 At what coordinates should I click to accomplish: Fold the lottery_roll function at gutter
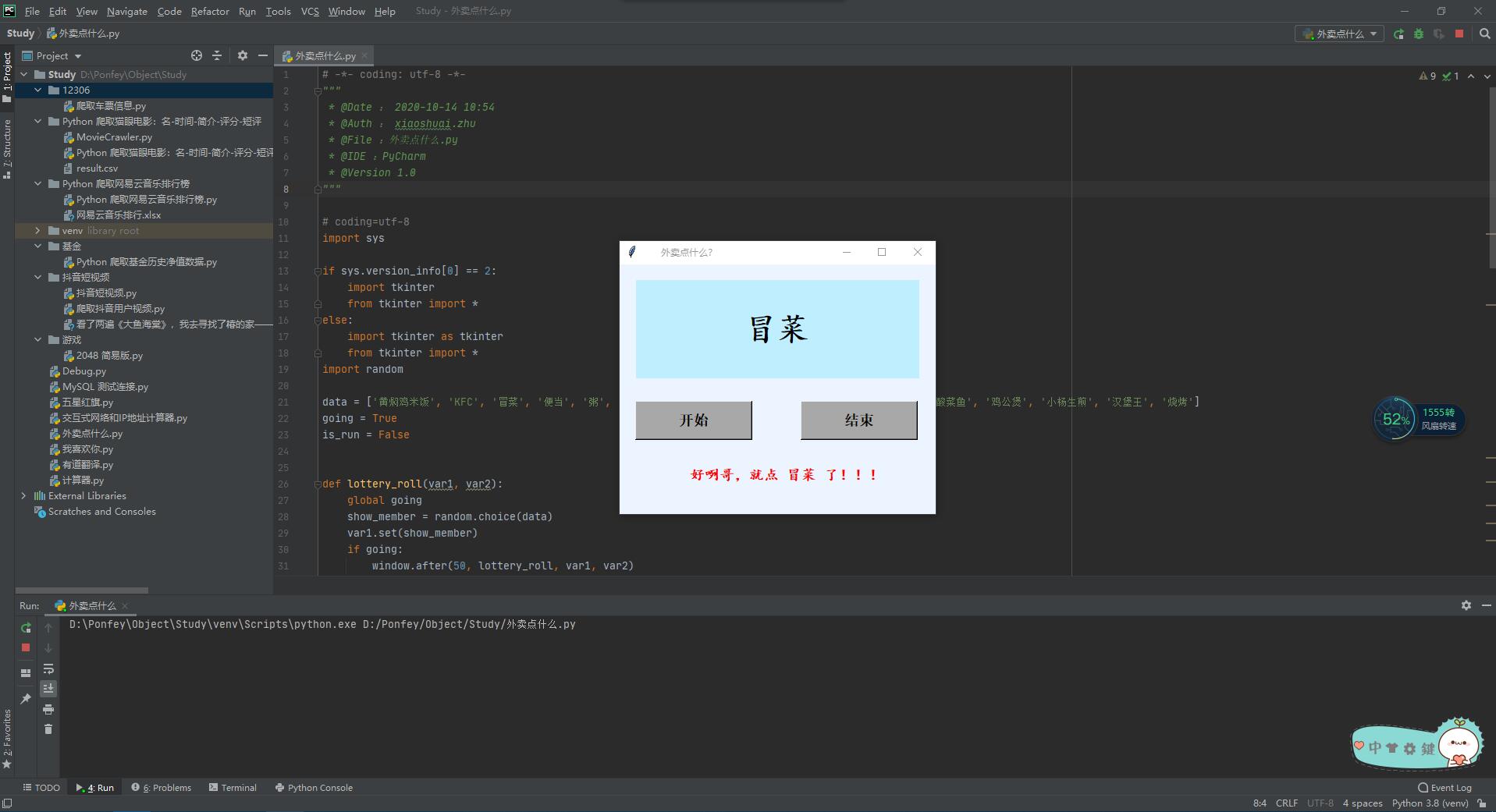[318, 484]
